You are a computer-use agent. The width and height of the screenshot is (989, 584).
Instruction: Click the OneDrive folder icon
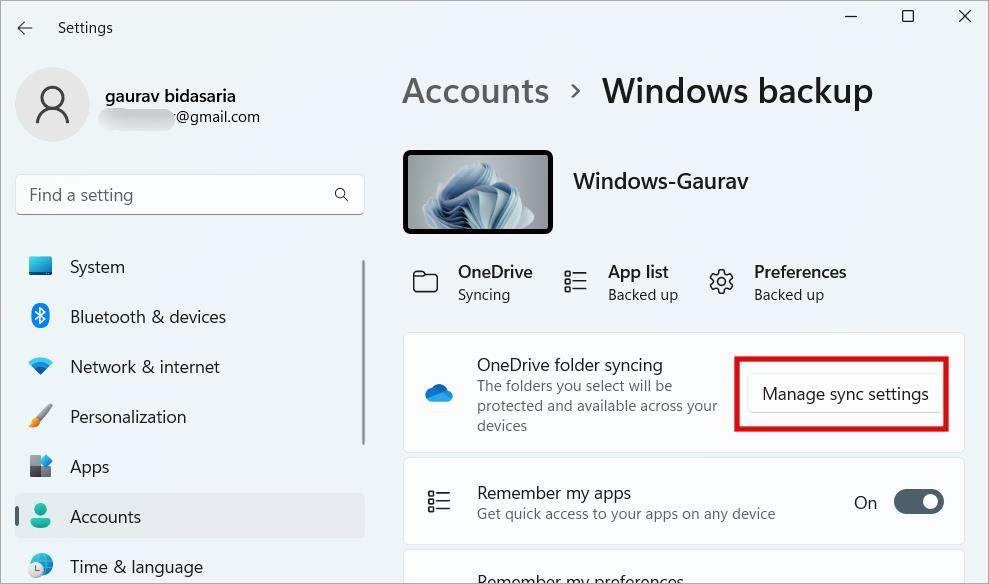click(x=425, y=282)
